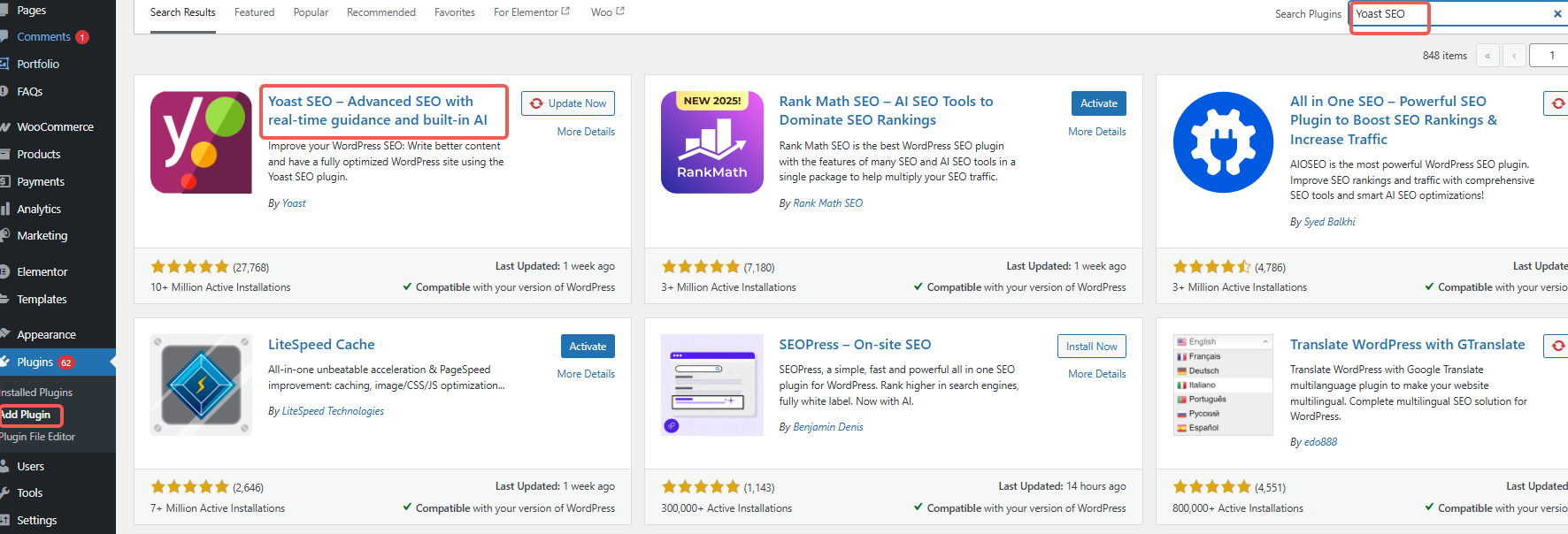Edit the current page number field
The width and height of the screenshot is (1568, 534).
(x=1549, y=56)
